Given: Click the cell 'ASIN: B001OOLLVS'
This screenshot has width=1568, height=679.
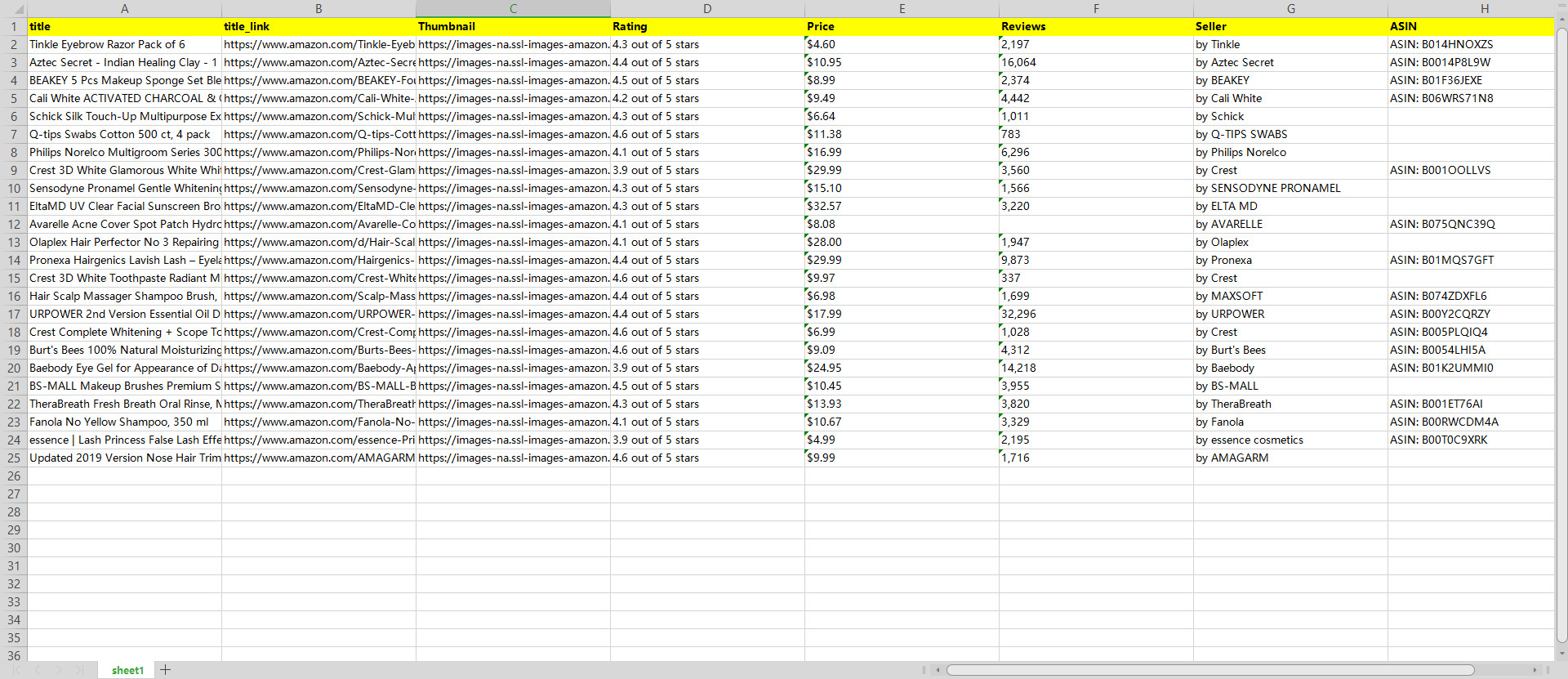Looking at the screenshot, I should (1471, 170).
